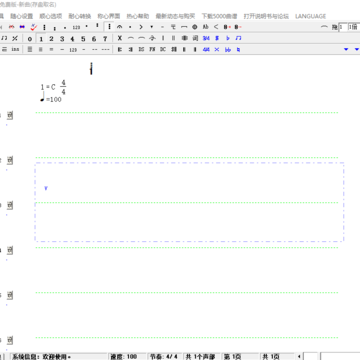Insert the DS repeat sign
Image resolution: width=360 pixels, height=360 pixels.
pos(141,49)
